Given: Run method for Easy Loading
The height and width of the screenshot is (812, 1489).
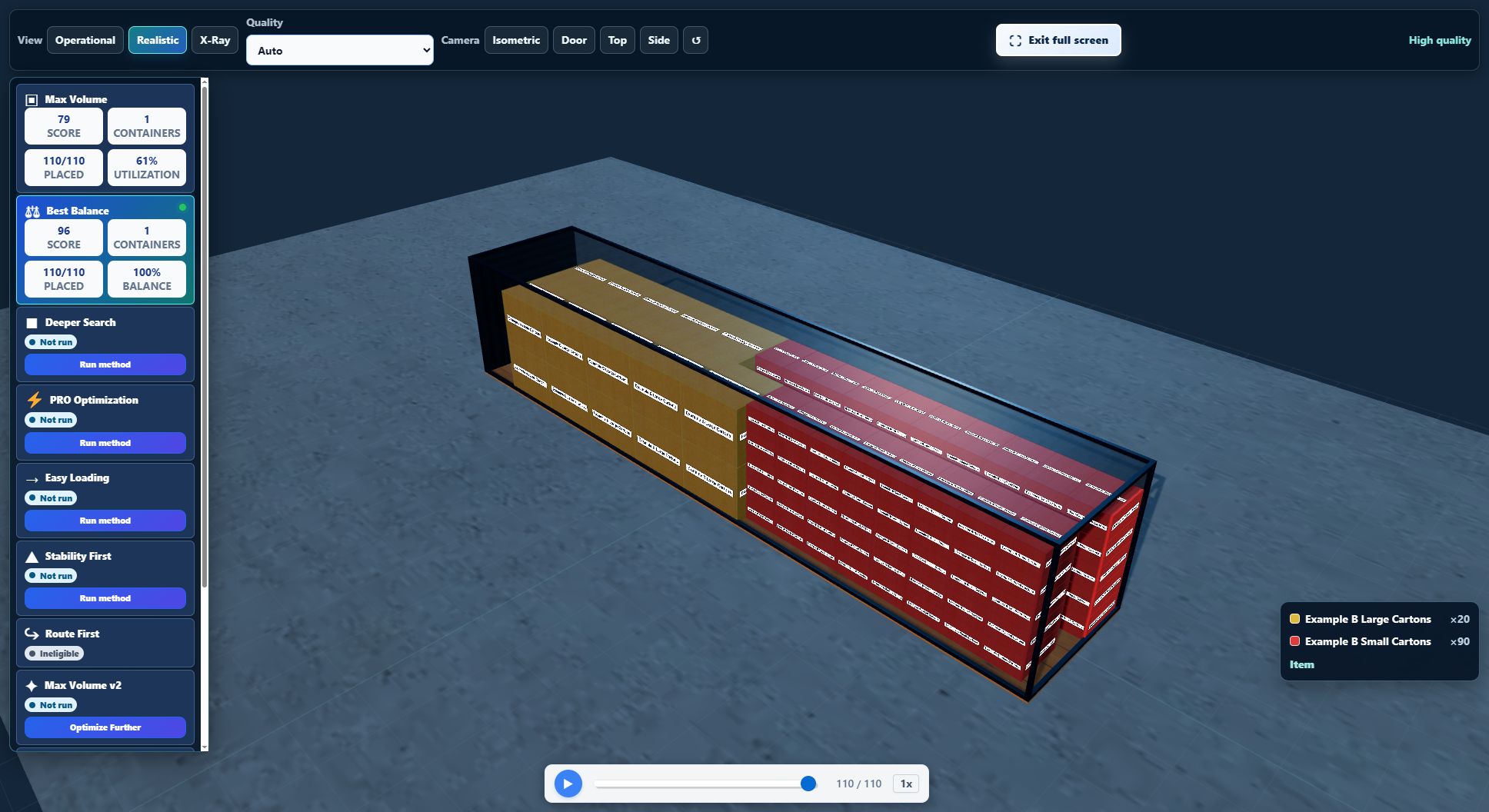Looking at the screenshot, I should (105, 521).
